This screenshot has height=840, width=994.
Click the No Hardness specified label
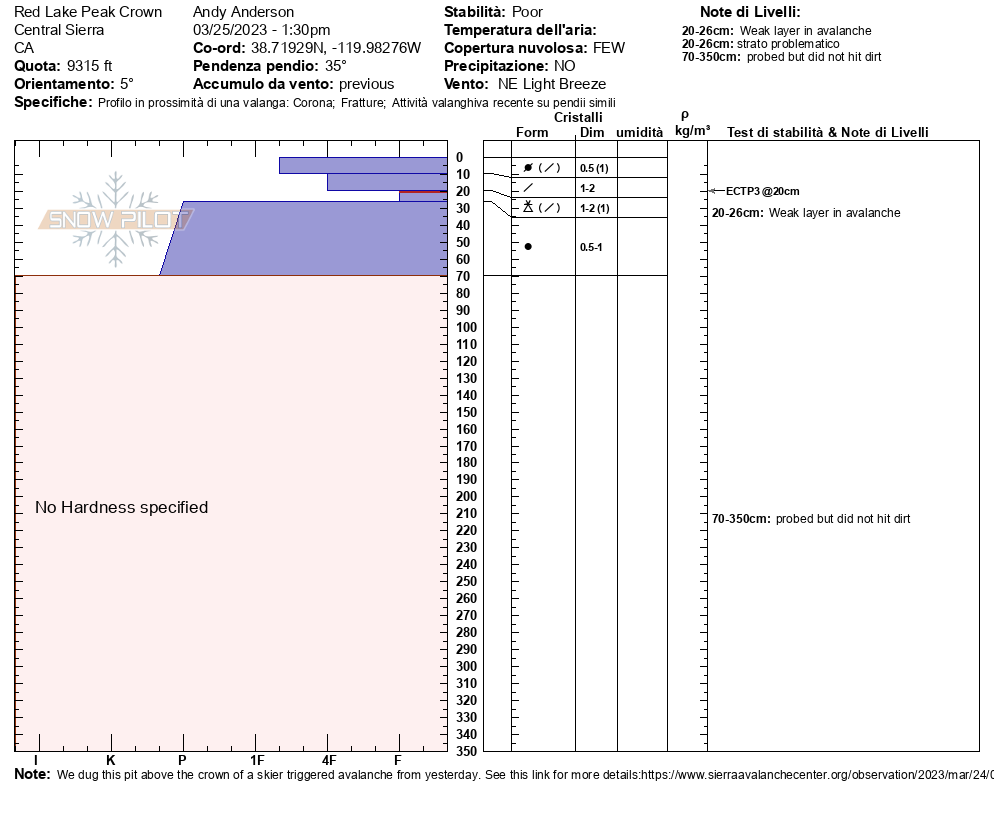[x=122, y=507]
